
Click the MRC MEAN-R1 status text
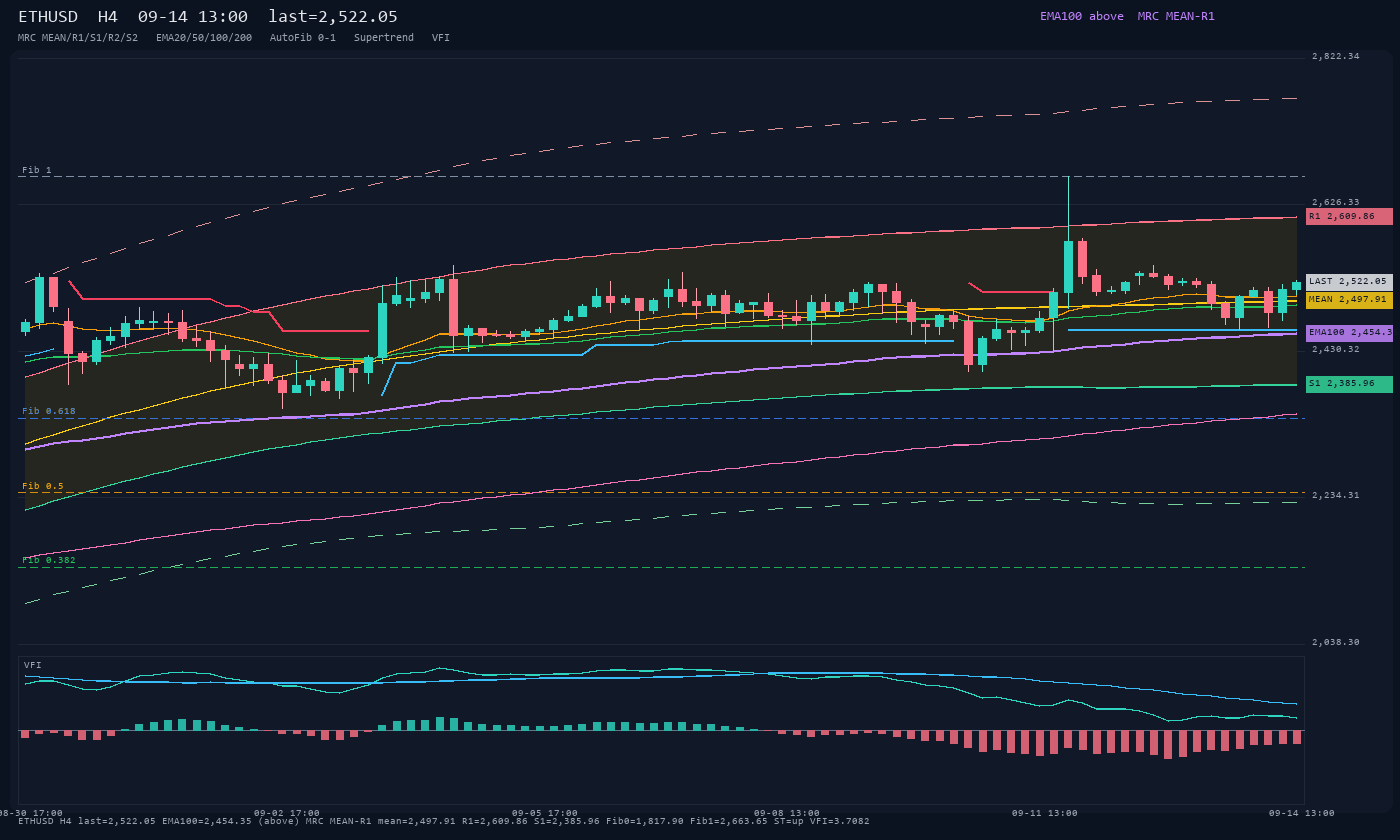coord(1176,16)
